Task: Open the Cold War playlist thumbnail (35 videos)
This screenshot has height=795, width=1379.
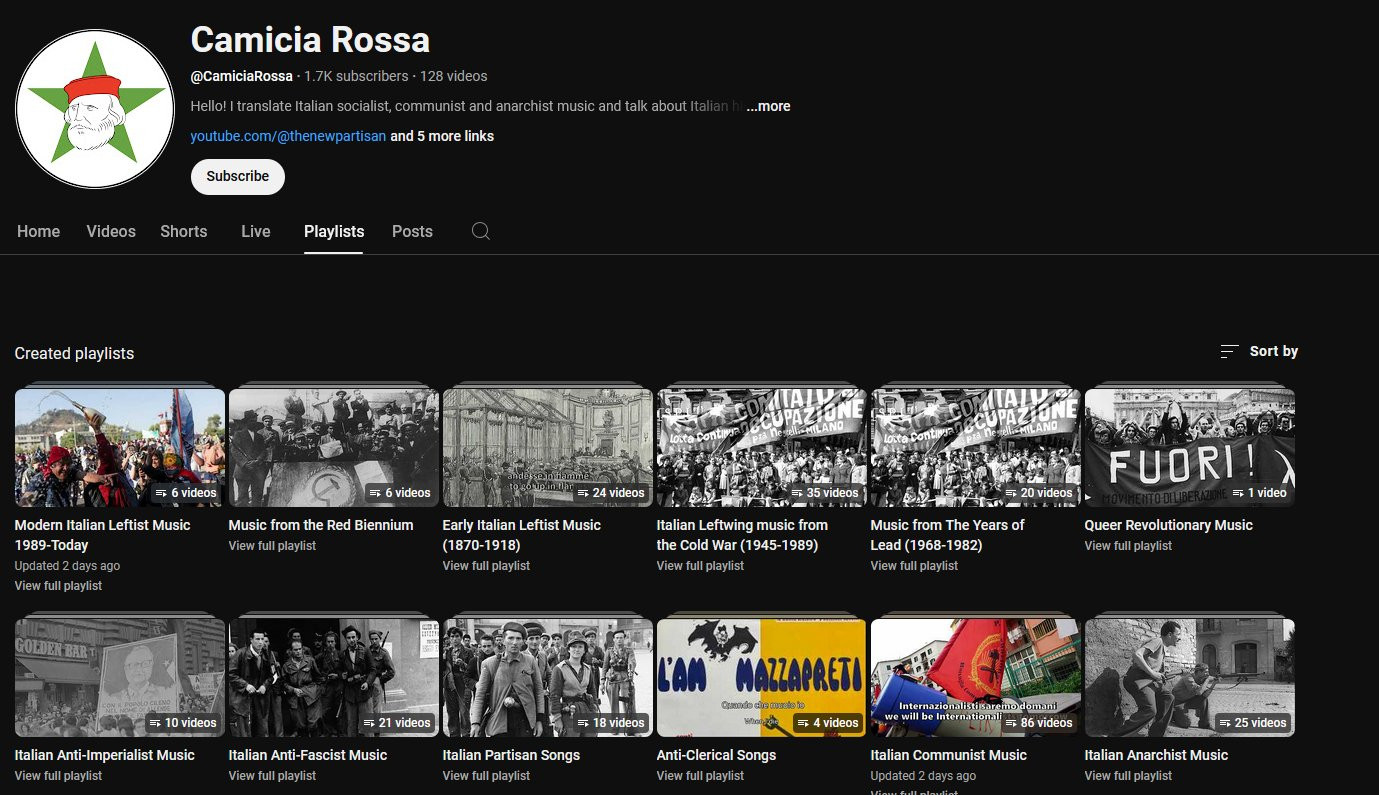Action: pos(762,447)
